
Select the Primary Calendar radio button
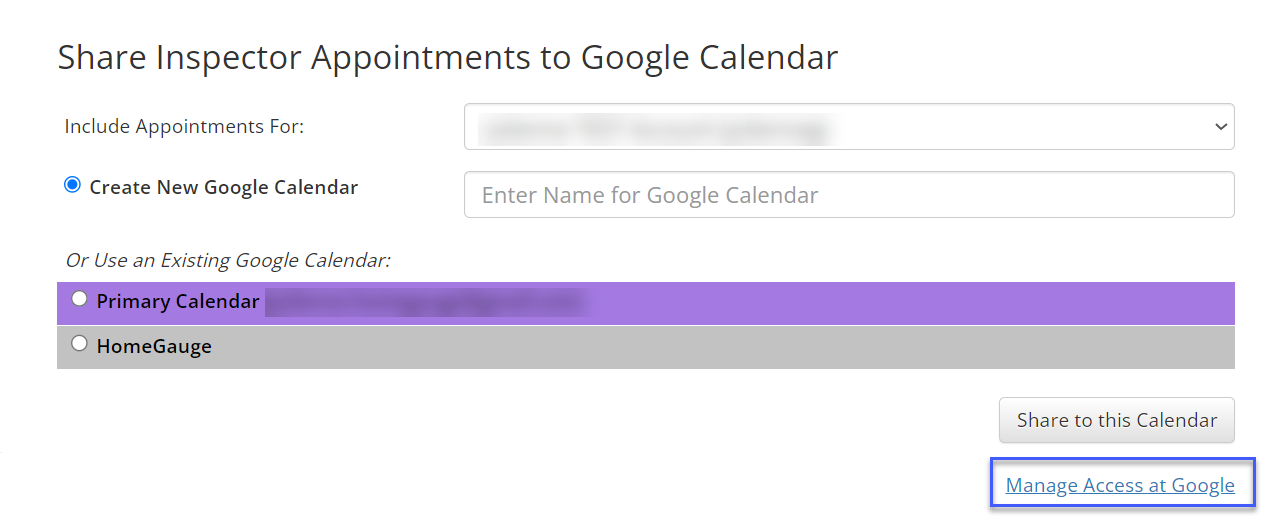(x=80, y=299)
